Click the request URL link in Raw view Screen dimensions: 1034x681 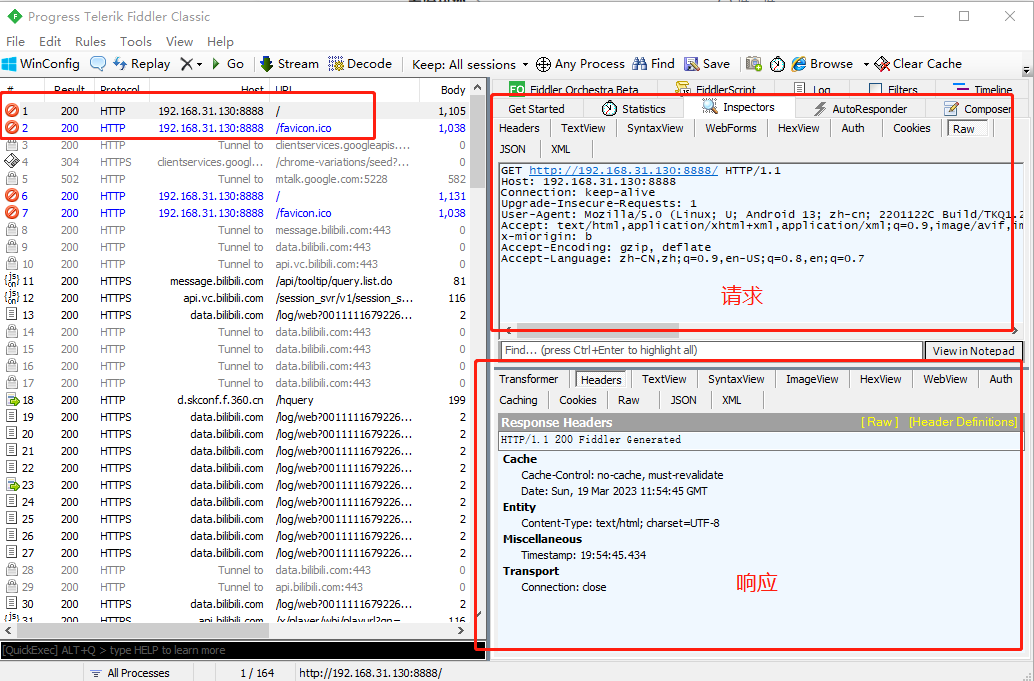click(x=623, y=171)
